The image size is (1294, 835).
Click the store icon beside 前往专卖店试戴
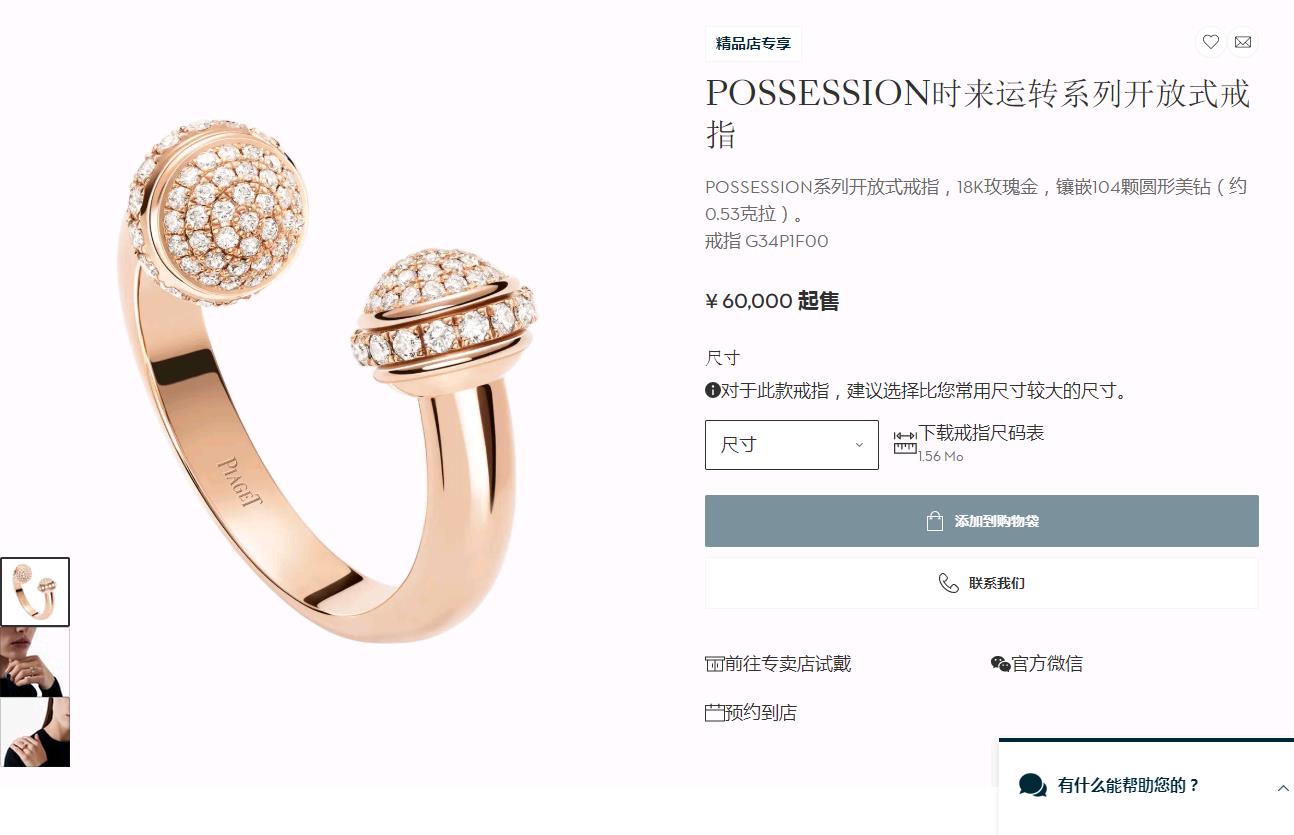click(714, 664)
